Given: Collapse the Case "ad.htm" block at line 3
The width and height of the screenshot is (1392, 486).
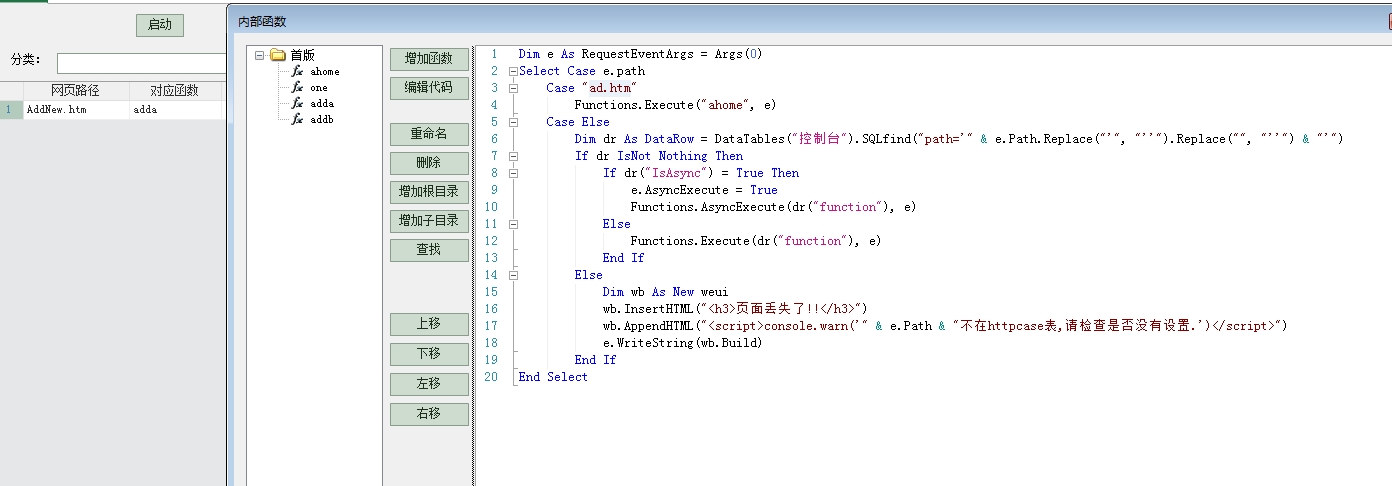Looking at the screenshot, I should [513, 88].
